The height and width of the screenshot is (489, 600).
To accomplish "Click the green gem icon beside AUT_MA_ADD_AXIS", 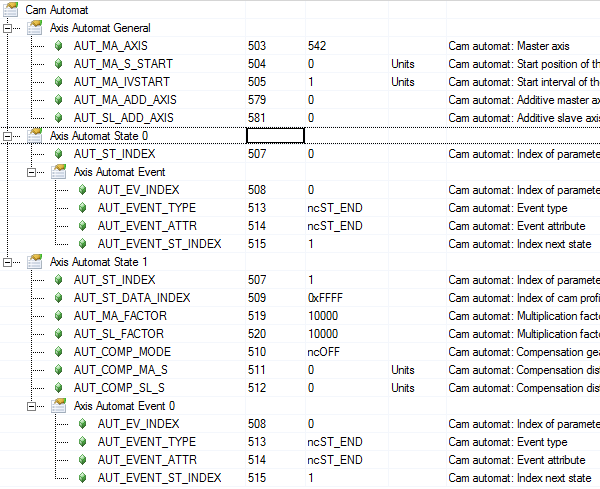I will click(x=59, y=99).
